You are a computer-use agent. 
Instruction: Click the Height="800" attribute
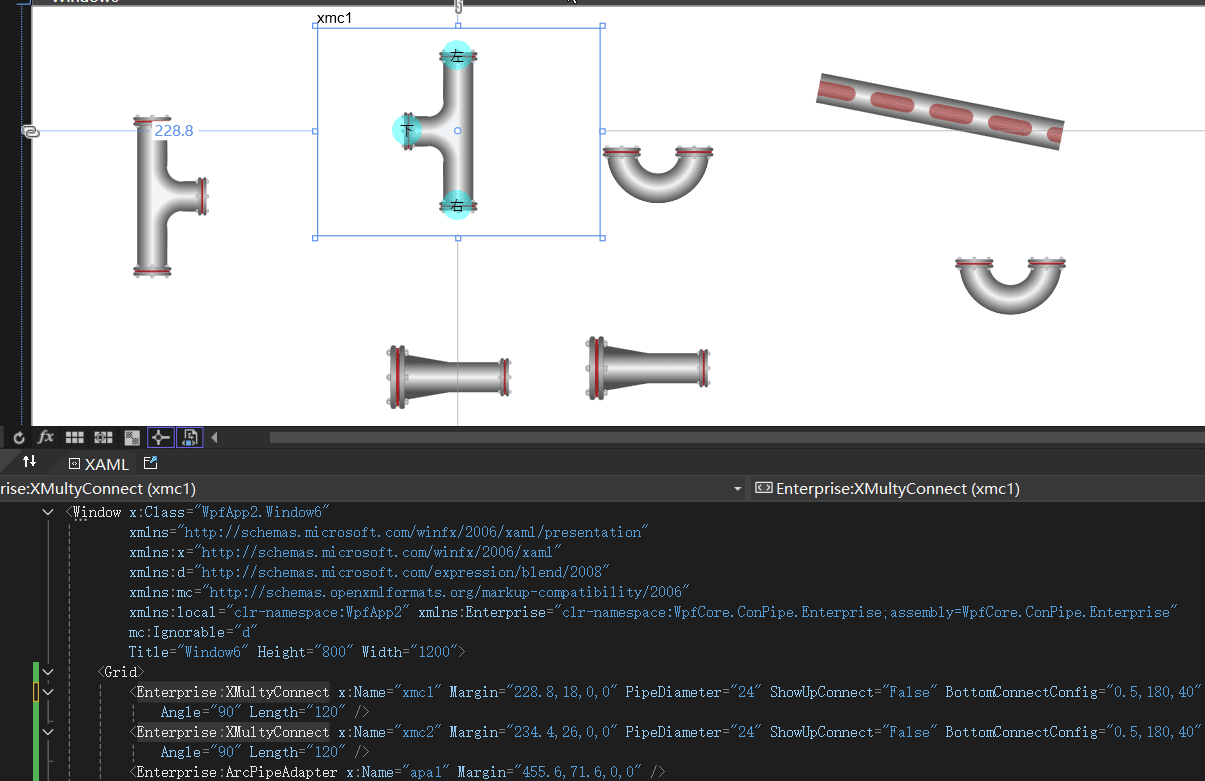(306, 652)
